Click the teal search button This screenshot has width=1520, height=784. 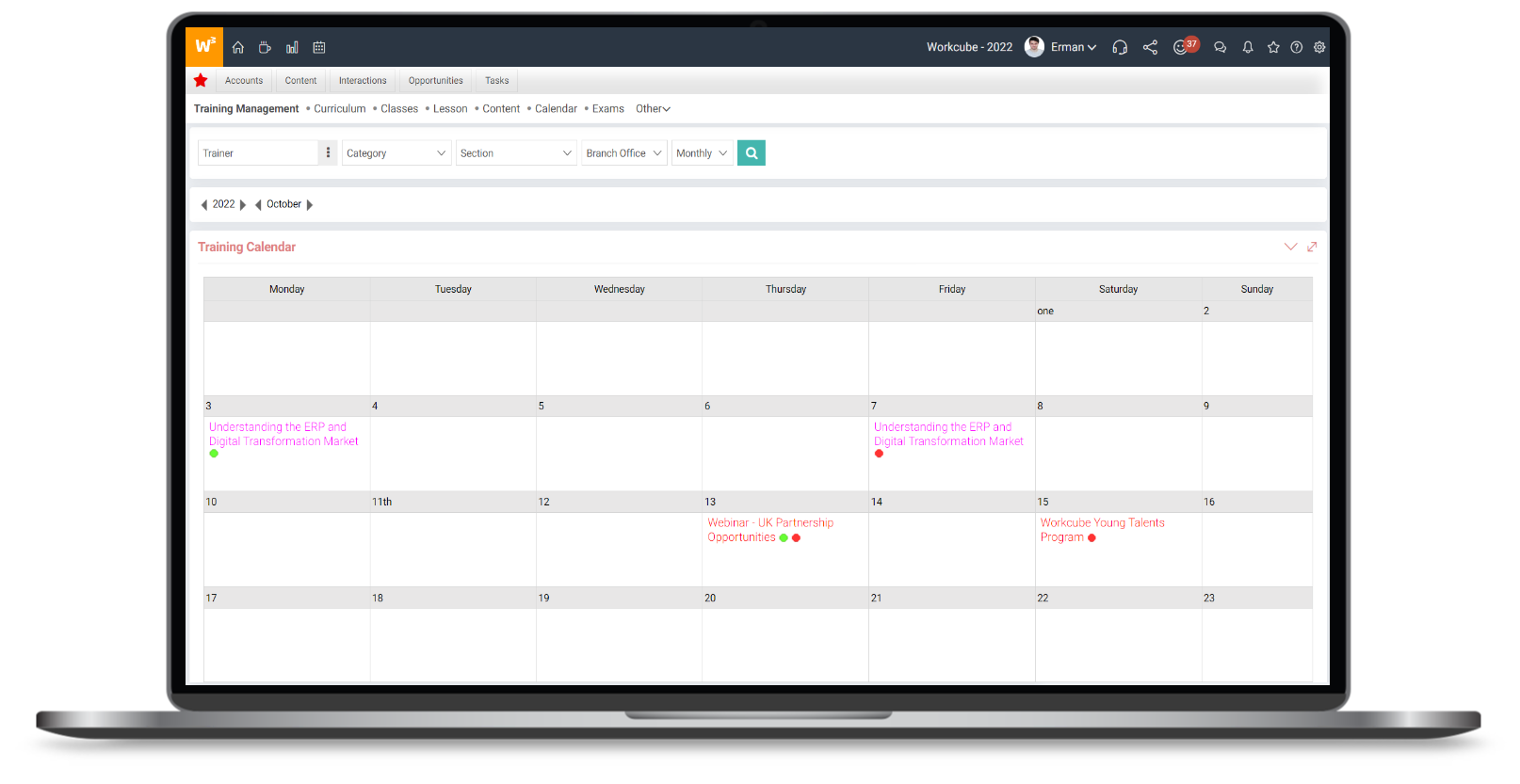pos(751,152)
